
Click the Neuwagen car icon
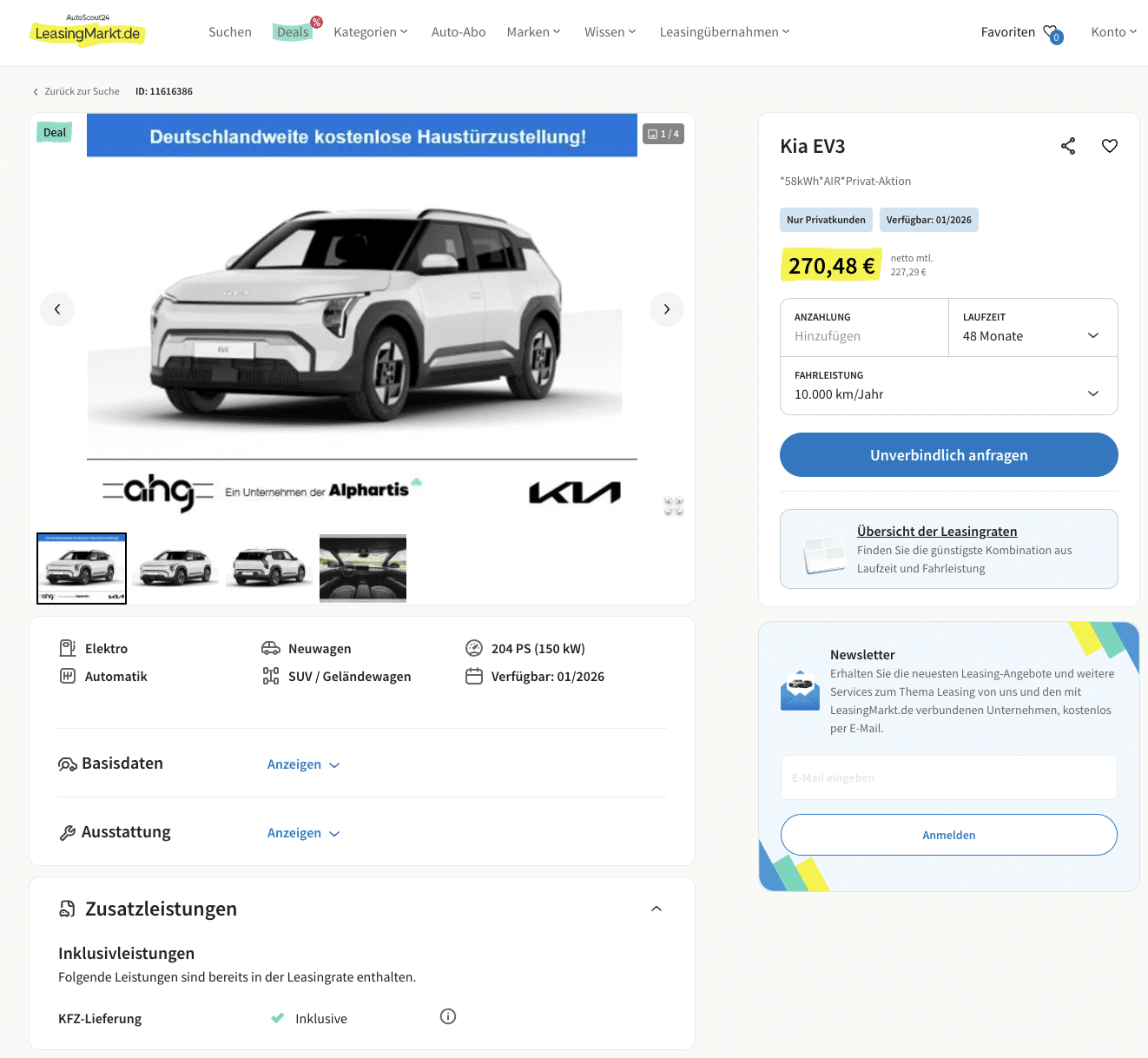(x=271, y=648)
